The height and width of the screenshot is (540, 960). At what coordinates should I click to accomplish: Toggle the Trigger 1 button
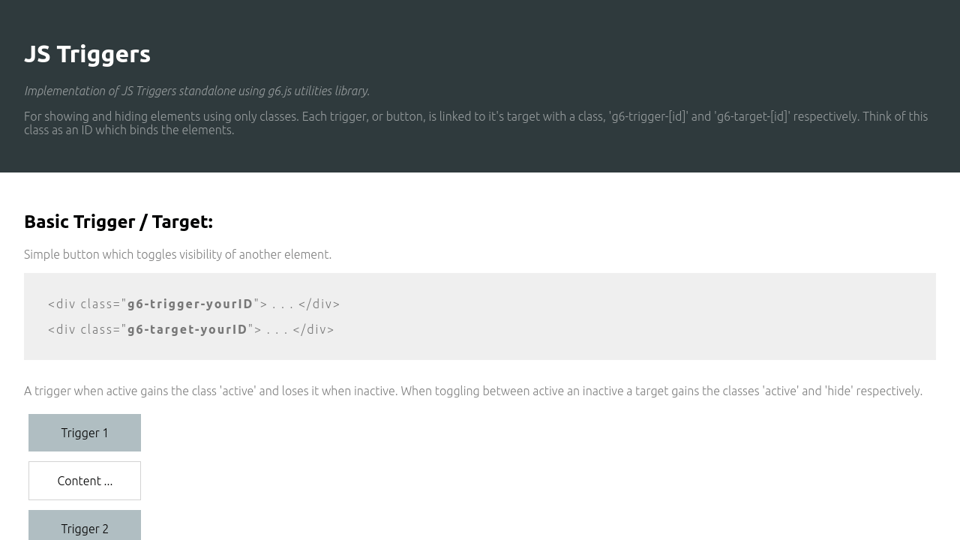click(84, 433)
